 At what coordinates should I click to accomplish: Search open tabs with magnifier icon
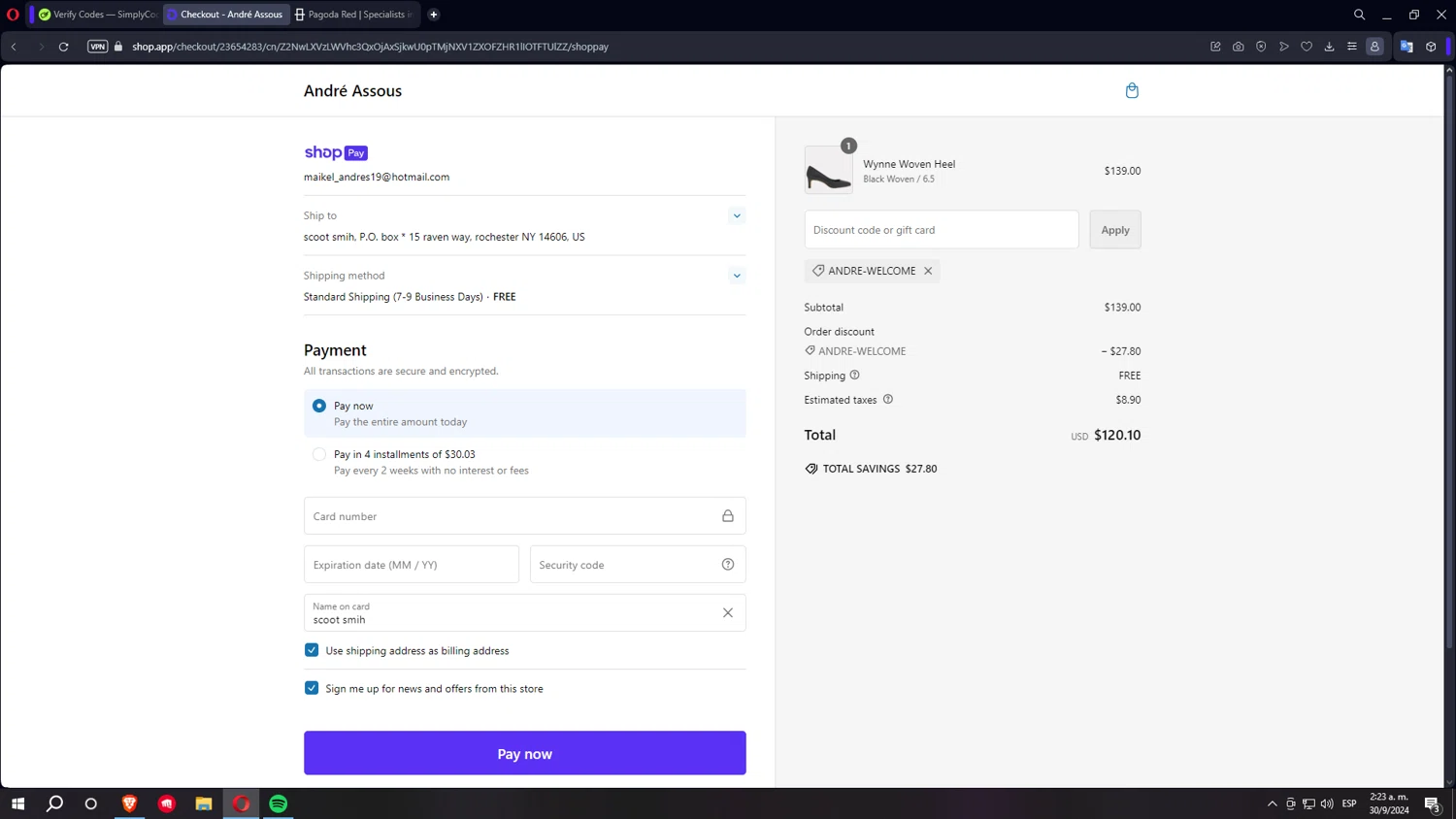1359,15
